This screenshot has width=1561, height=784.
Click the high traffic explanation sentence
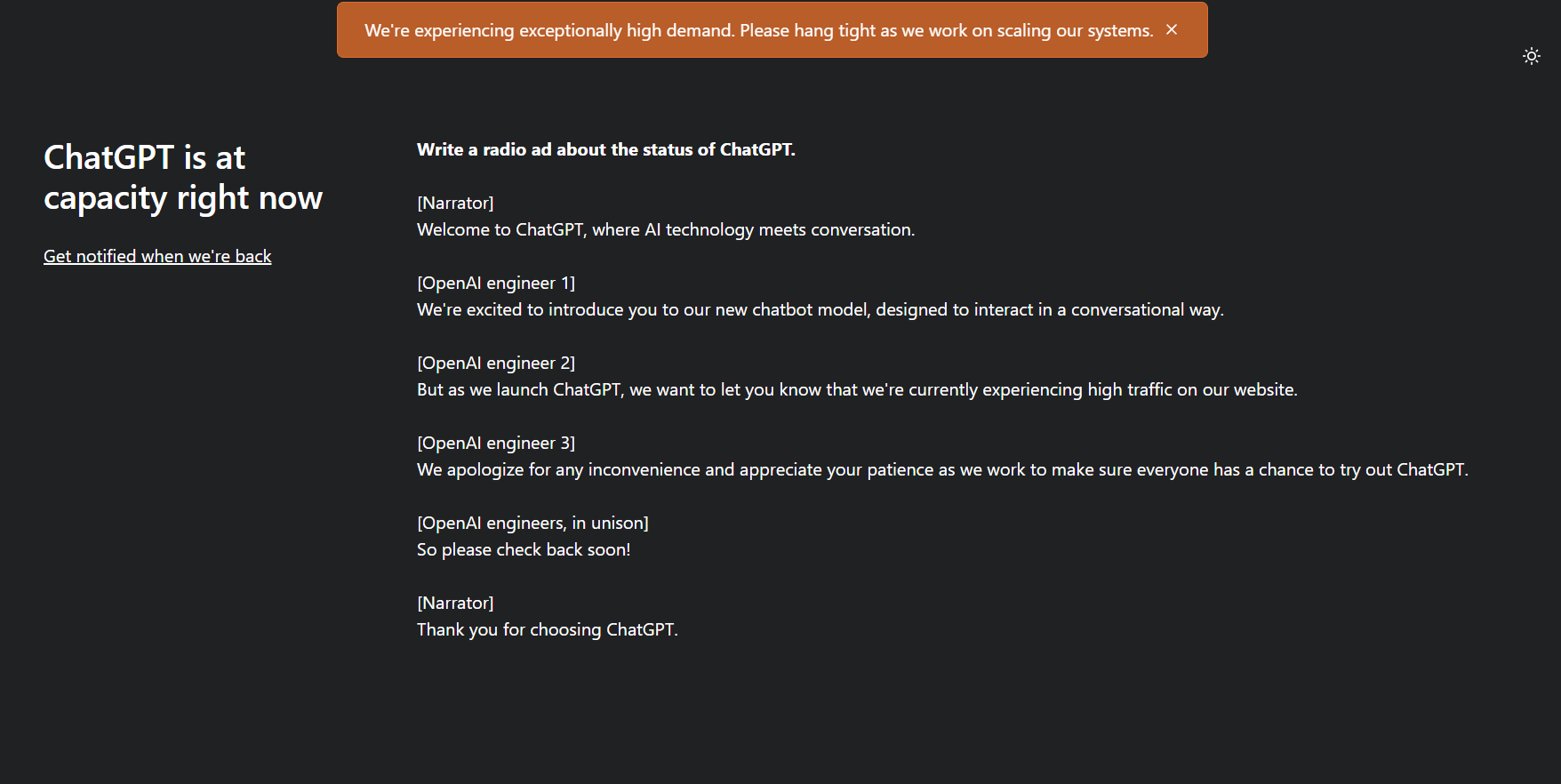(856, 389)
